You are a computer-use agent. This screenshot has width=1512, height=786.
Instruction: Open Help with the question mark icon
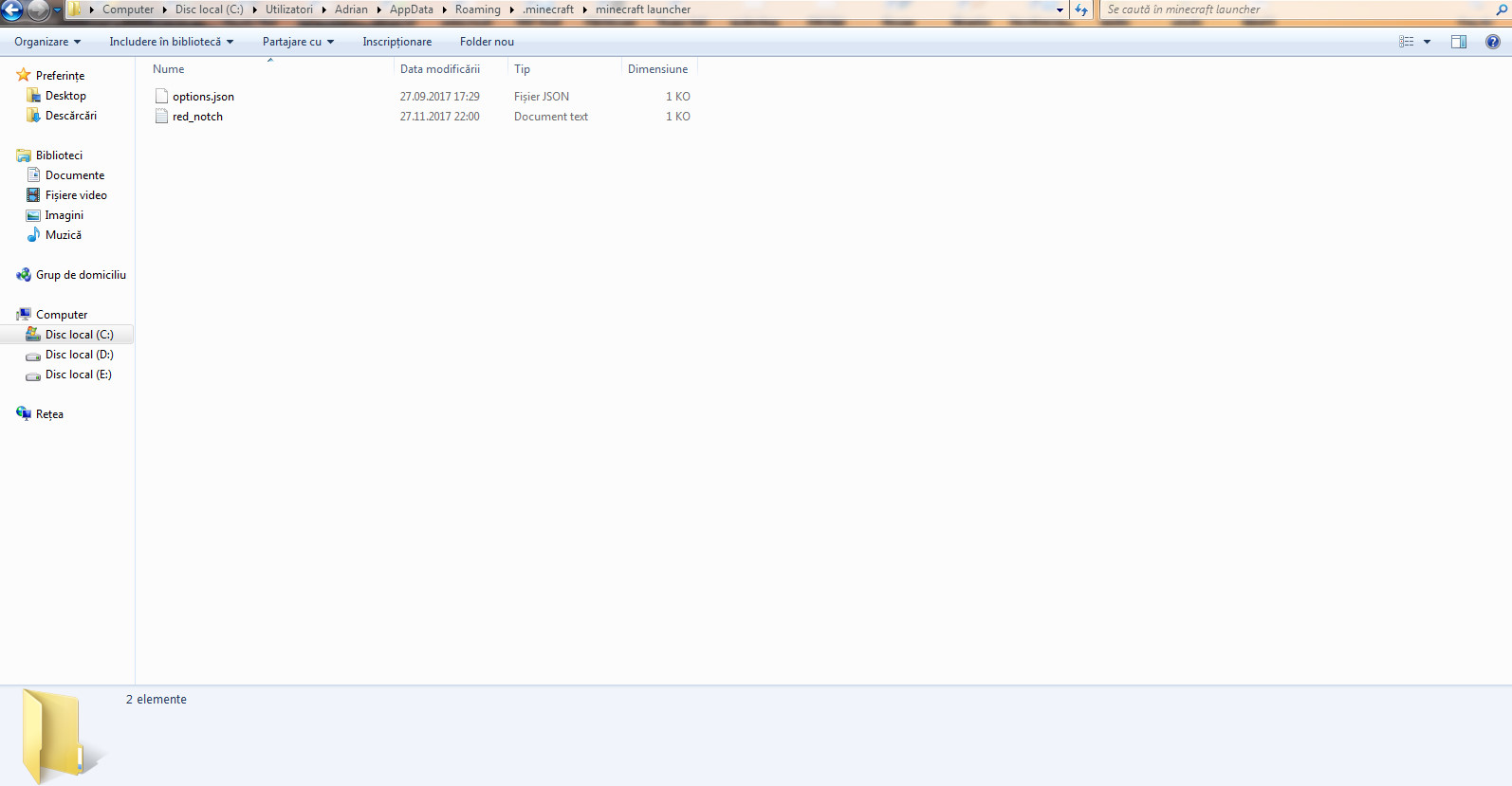(x=1493, y=42)
